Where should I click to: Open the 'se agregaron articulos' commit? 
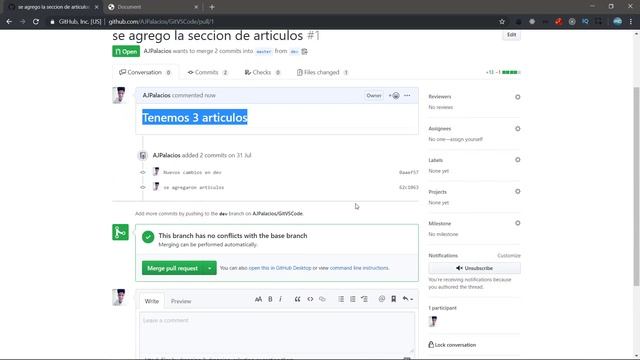193,187
